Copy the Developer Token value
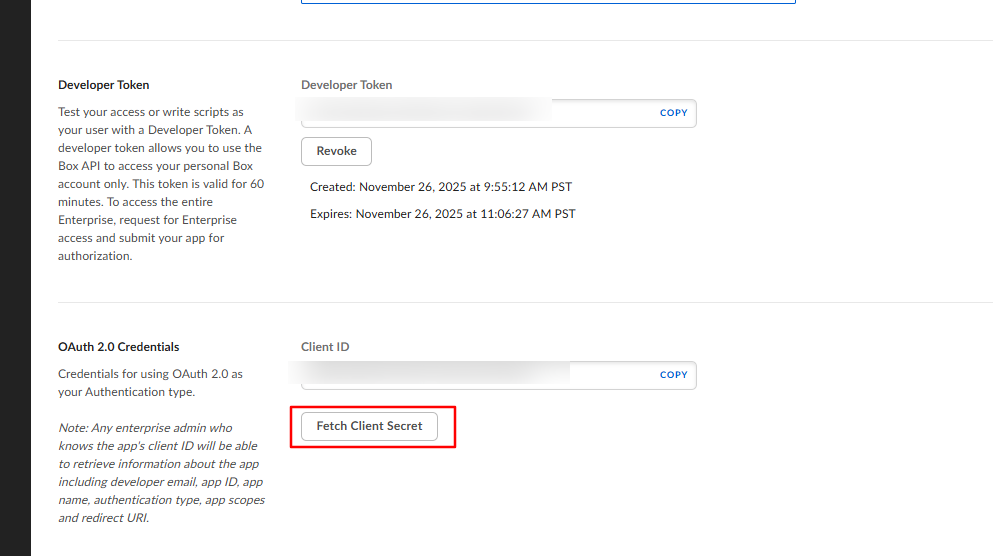993x556 pixels. (673, 113)
